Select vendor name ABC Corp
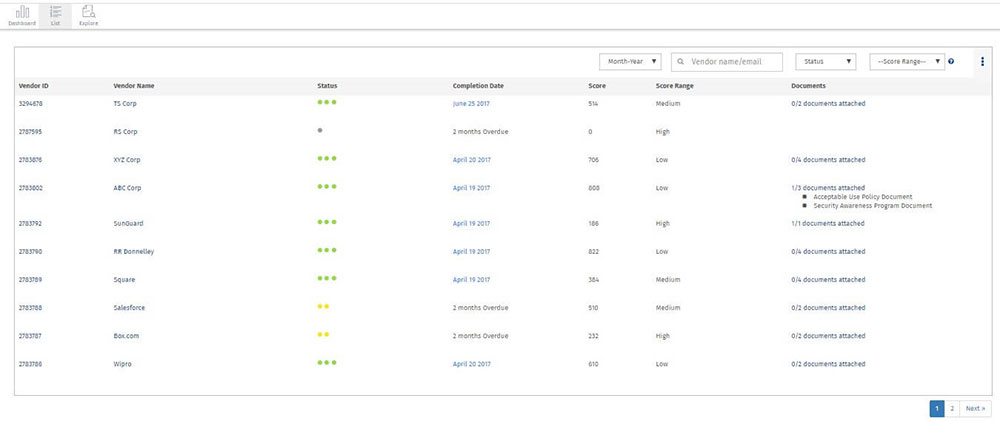The height and width of the screenshot is (421, 1000). click(127, 188)
